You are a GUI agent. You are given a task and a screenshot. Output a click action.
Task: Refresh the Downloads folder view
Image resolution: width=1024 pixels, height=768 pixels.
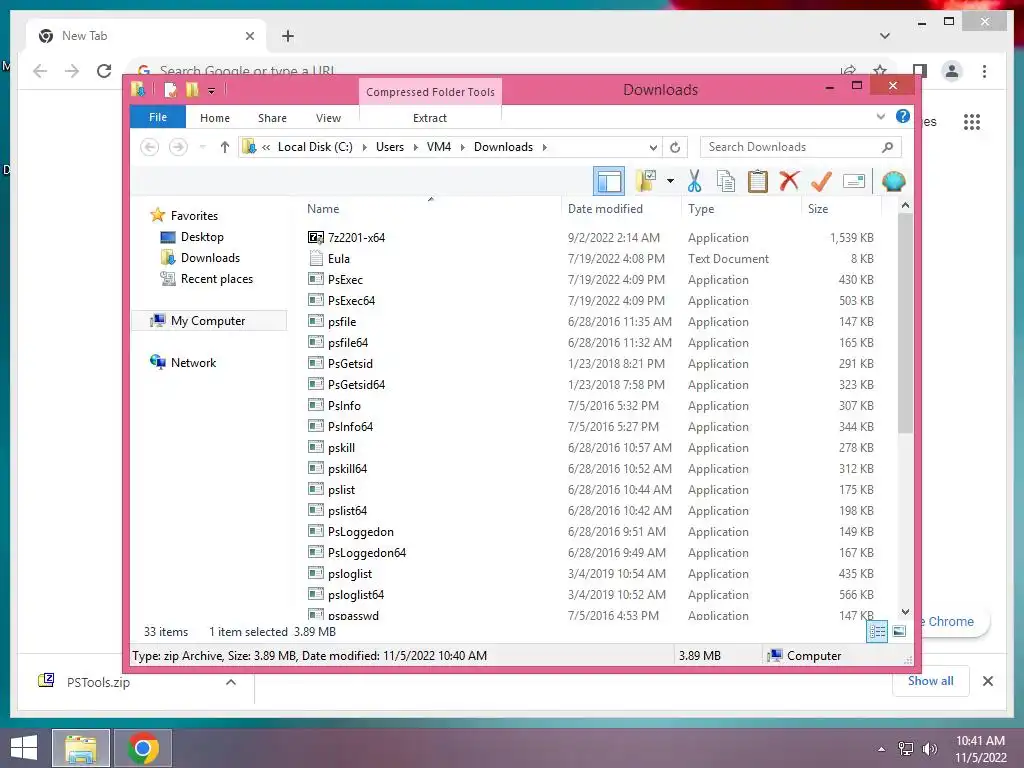click(x=675, y=148)
